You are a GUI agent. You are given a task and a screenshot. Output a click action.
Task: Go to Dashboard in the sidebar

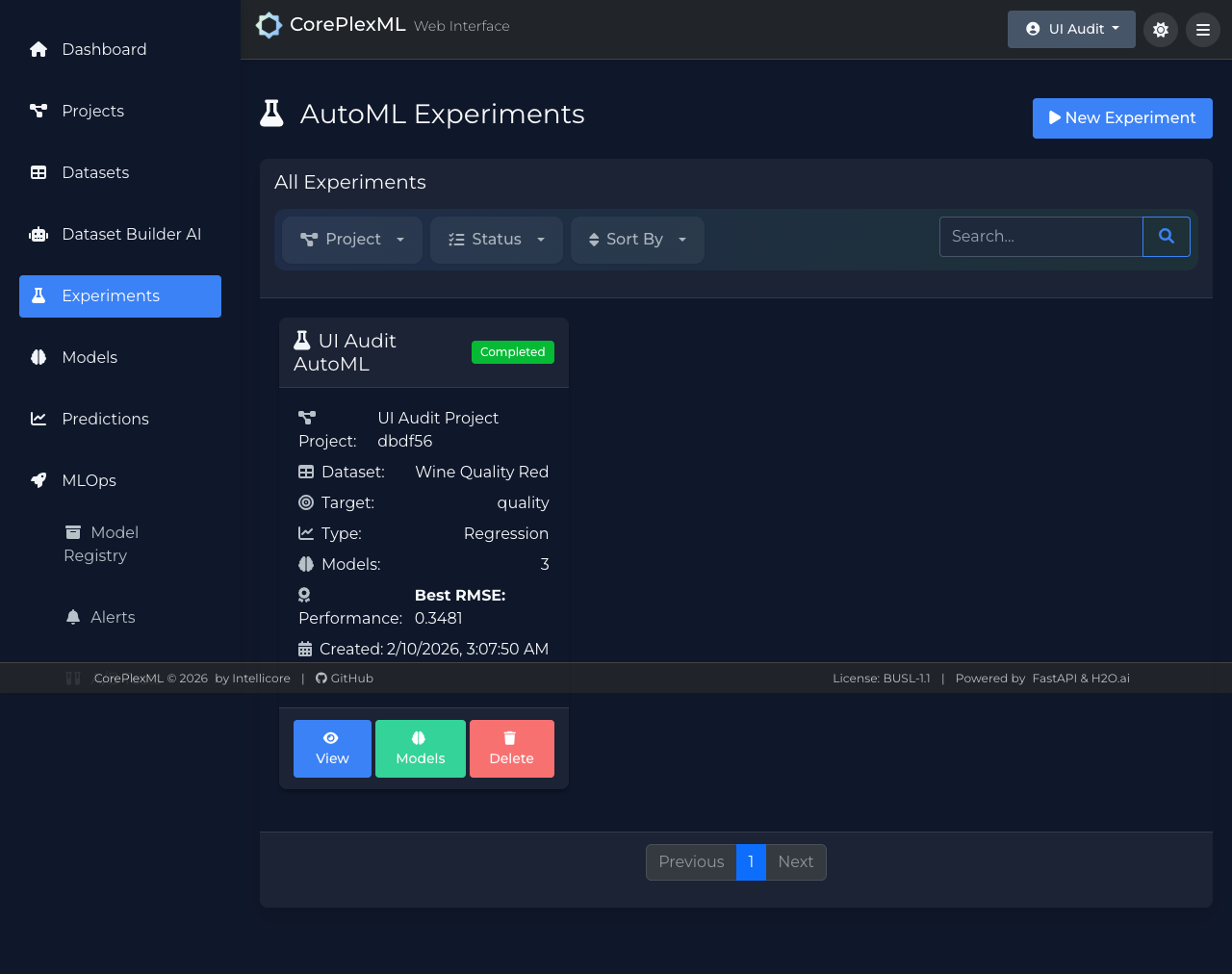pyautogui.click(x=104, y=49)
